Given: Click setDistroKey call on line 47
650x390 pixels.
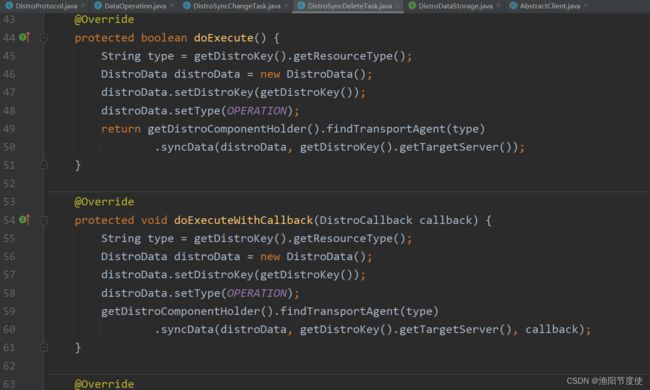Looking at the screenshot, I should 213,92.
